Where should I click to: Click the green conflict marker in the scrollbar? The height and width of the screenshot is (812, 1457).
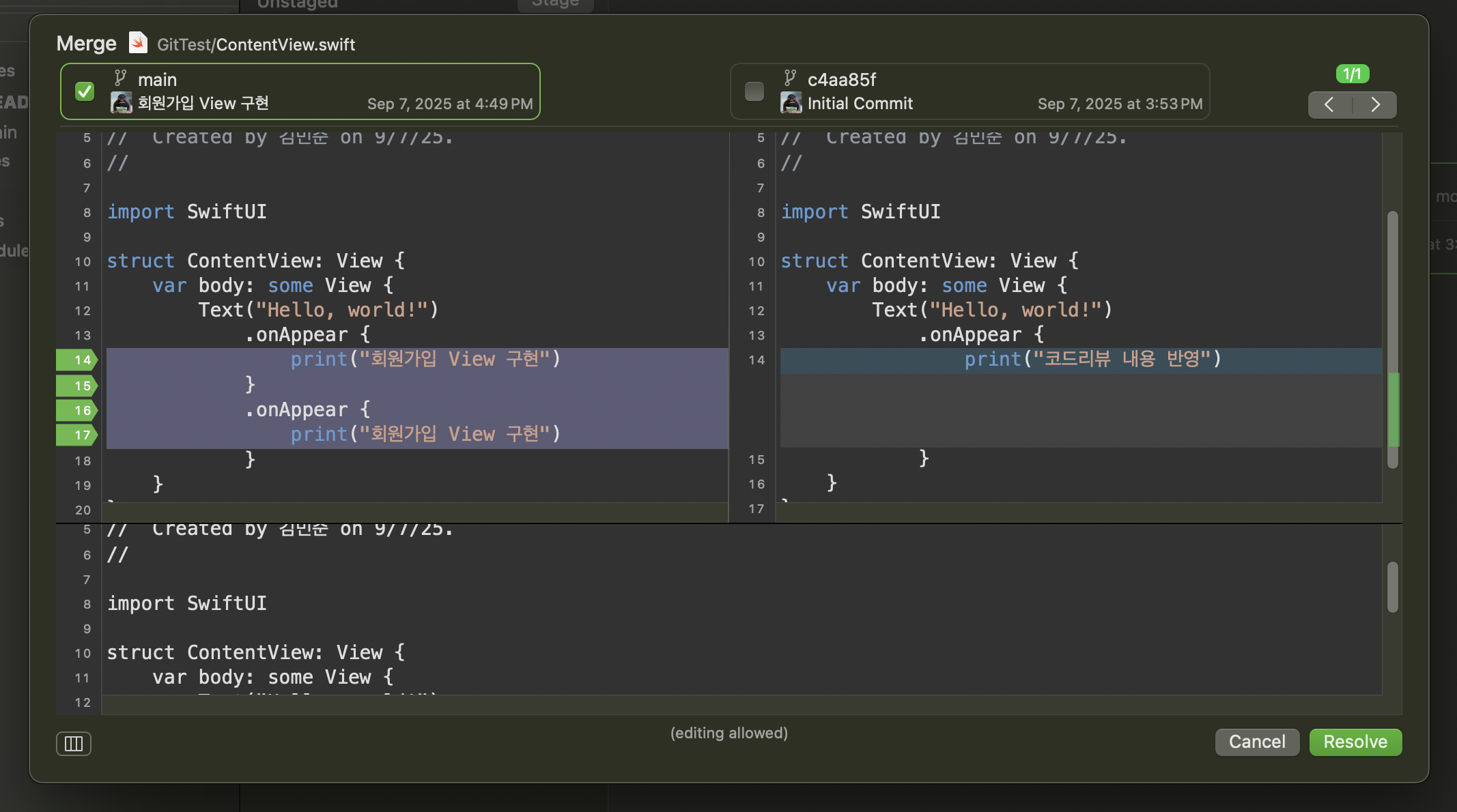1394,409
